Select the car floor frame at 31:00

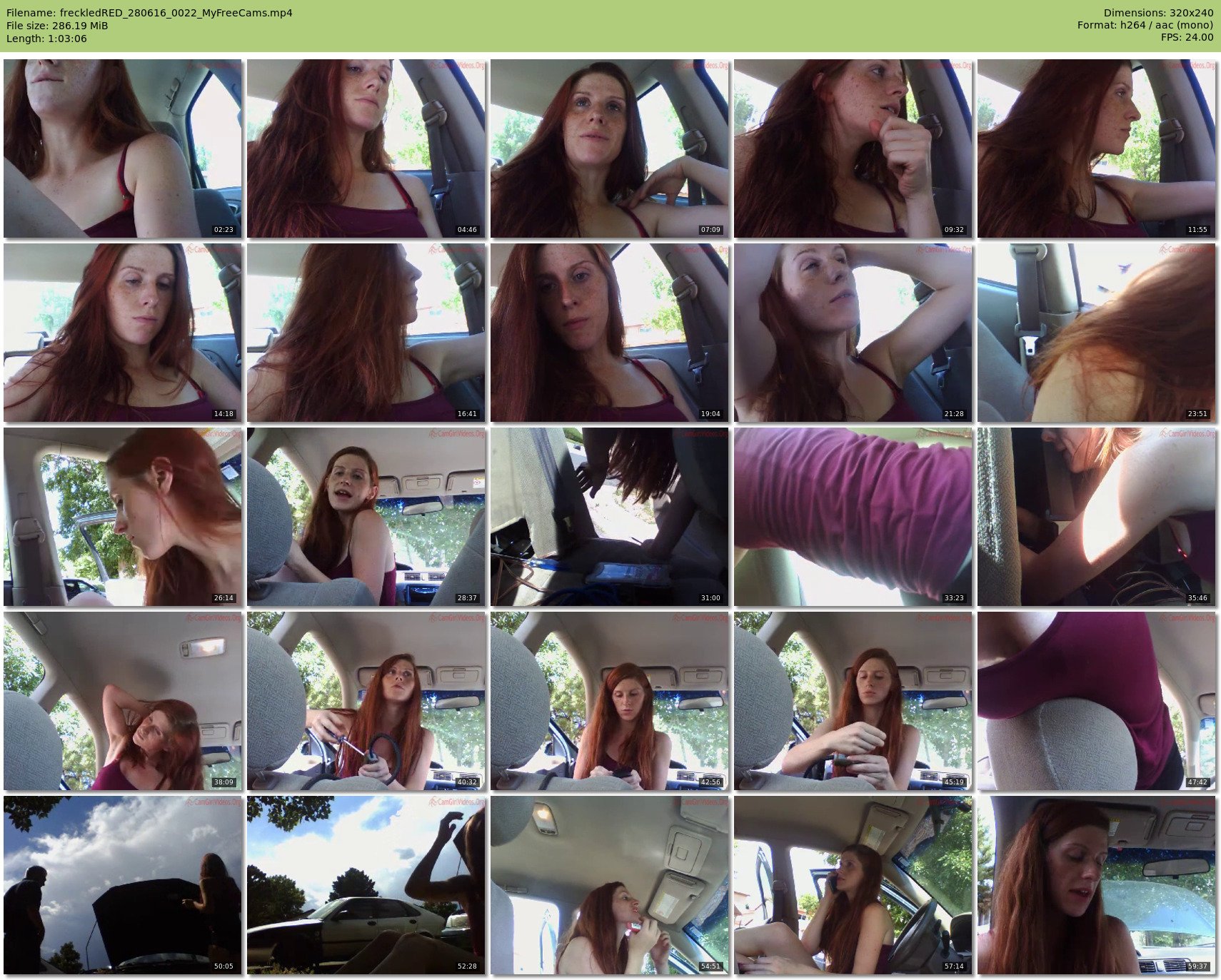point(609,517)
